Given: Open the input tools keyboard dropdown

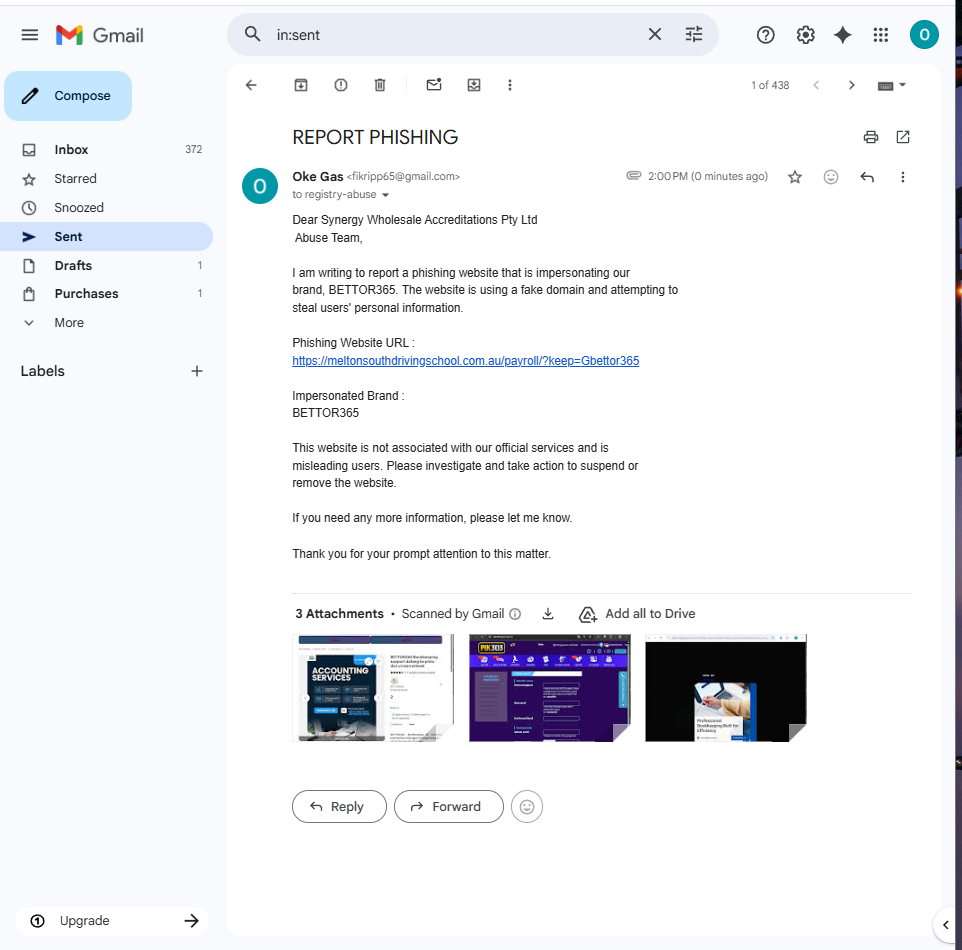Looking at the screenshot, I should [891, 85].
